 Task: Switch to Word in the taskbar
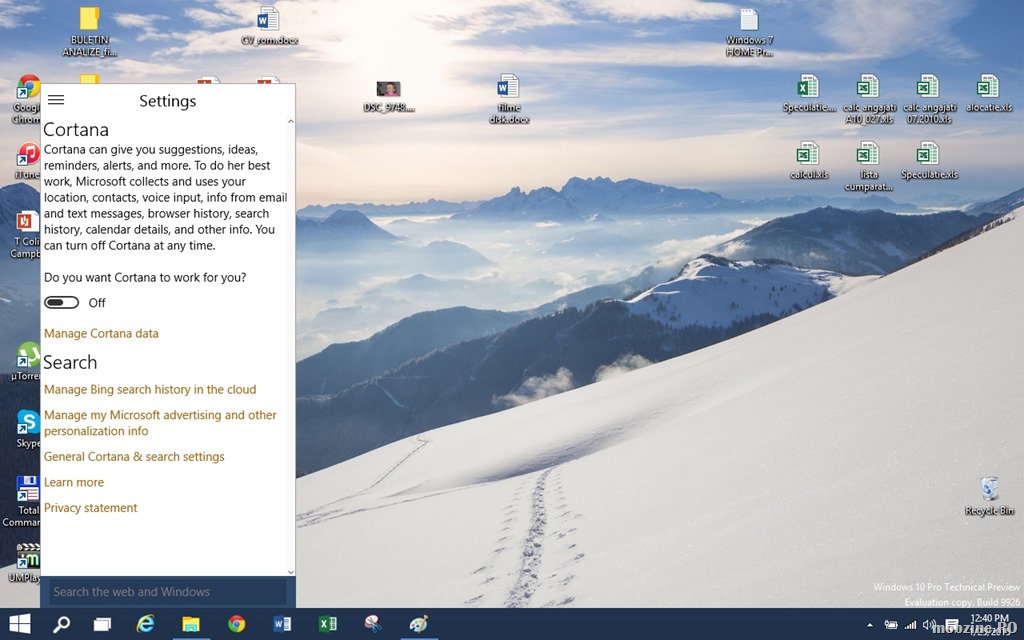(x=282, y=624)
